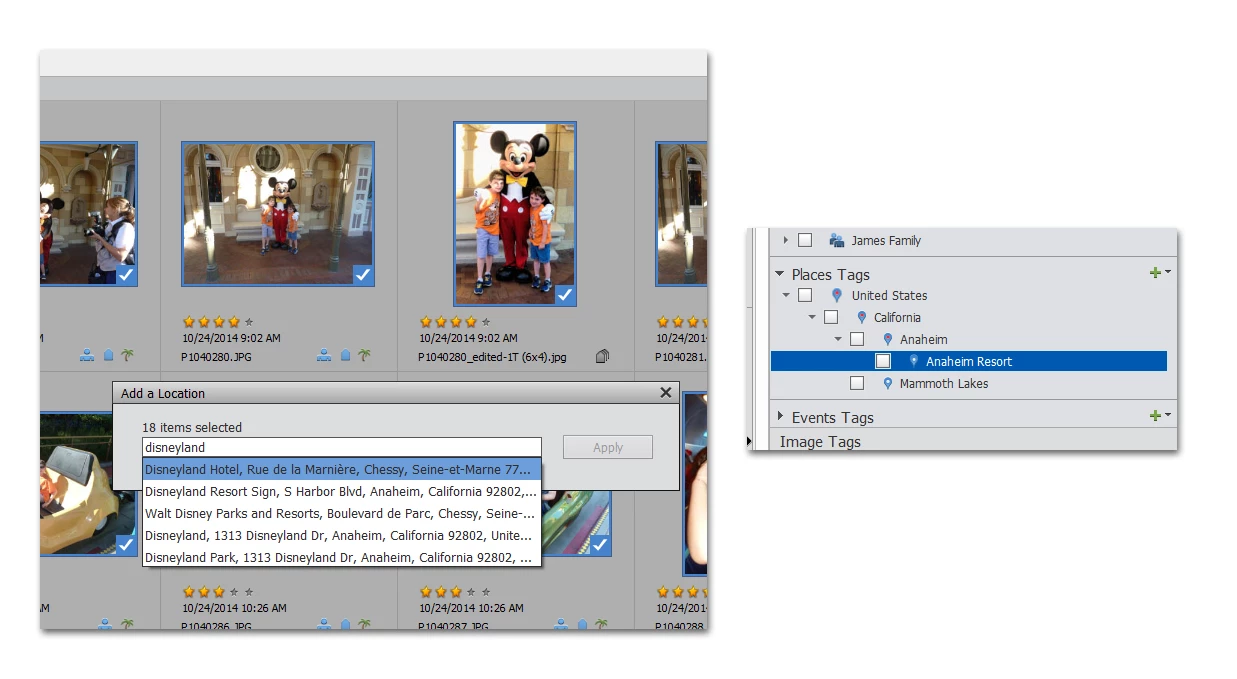The image size is (1237, 679).
Task: Check the James Family tag checkbox
Action: [805, 240]
